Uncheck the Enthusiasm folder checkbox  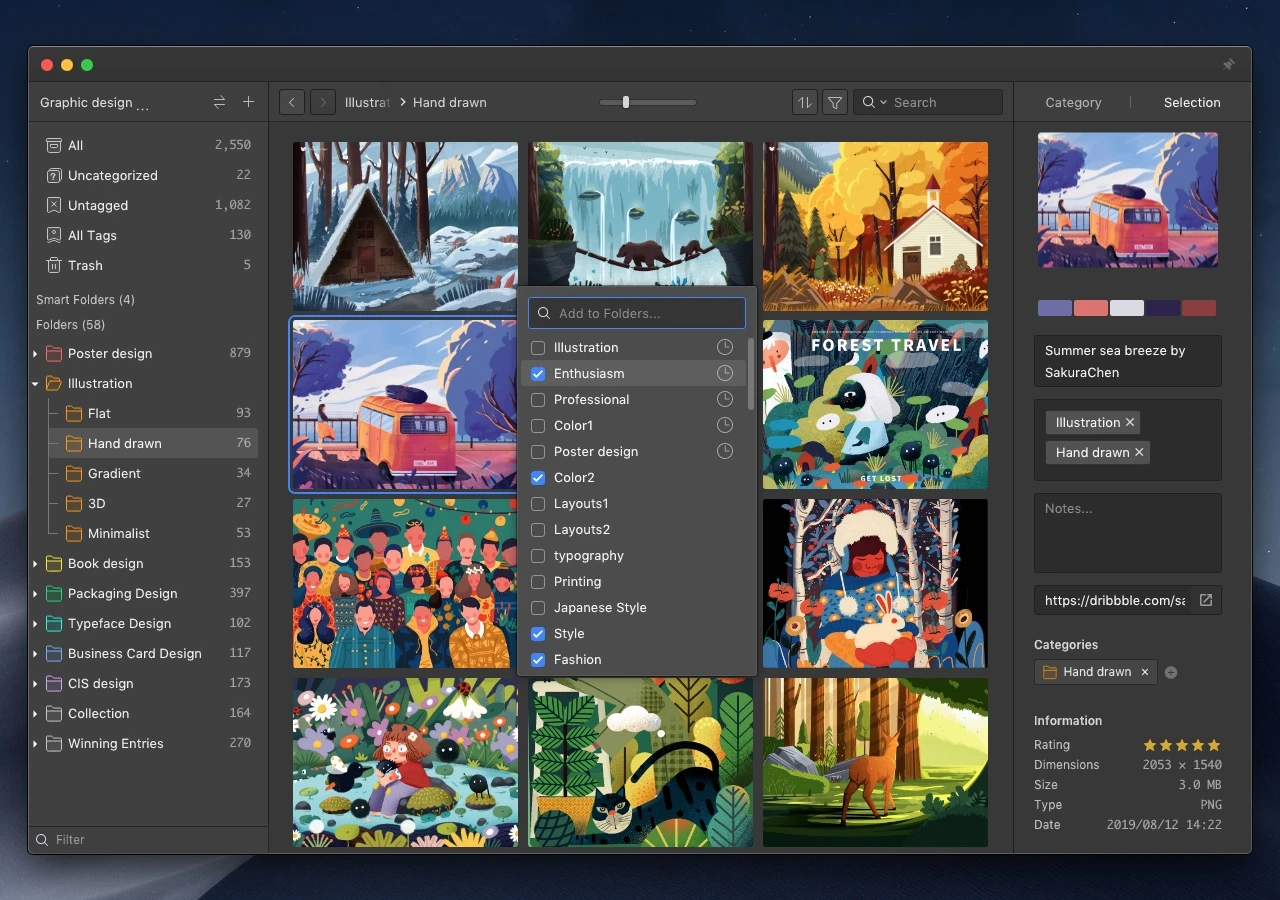click(538, 373)
